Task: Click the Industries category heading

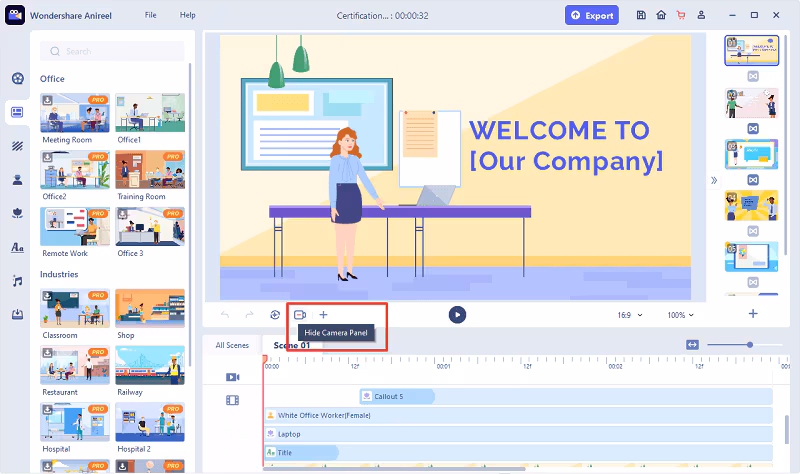Action: 59,274
